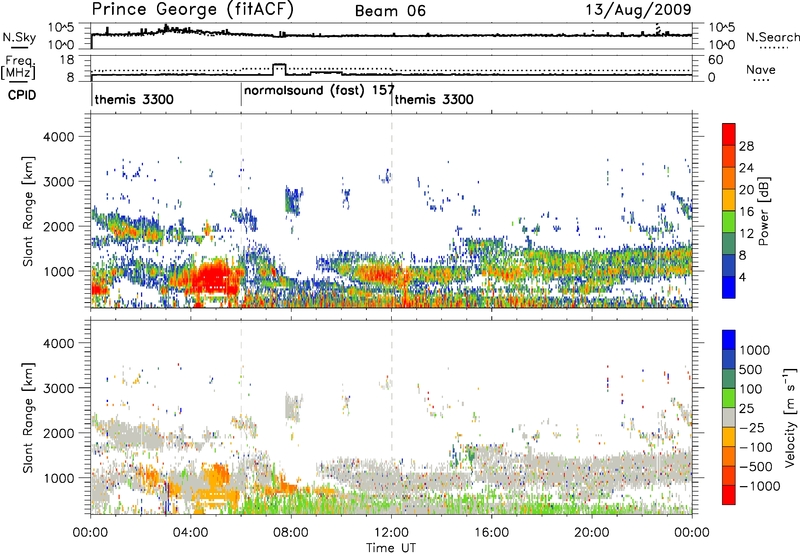Select the '4' Power colorbar label
This screenshot has height=554, width=800.
[742, 277]
